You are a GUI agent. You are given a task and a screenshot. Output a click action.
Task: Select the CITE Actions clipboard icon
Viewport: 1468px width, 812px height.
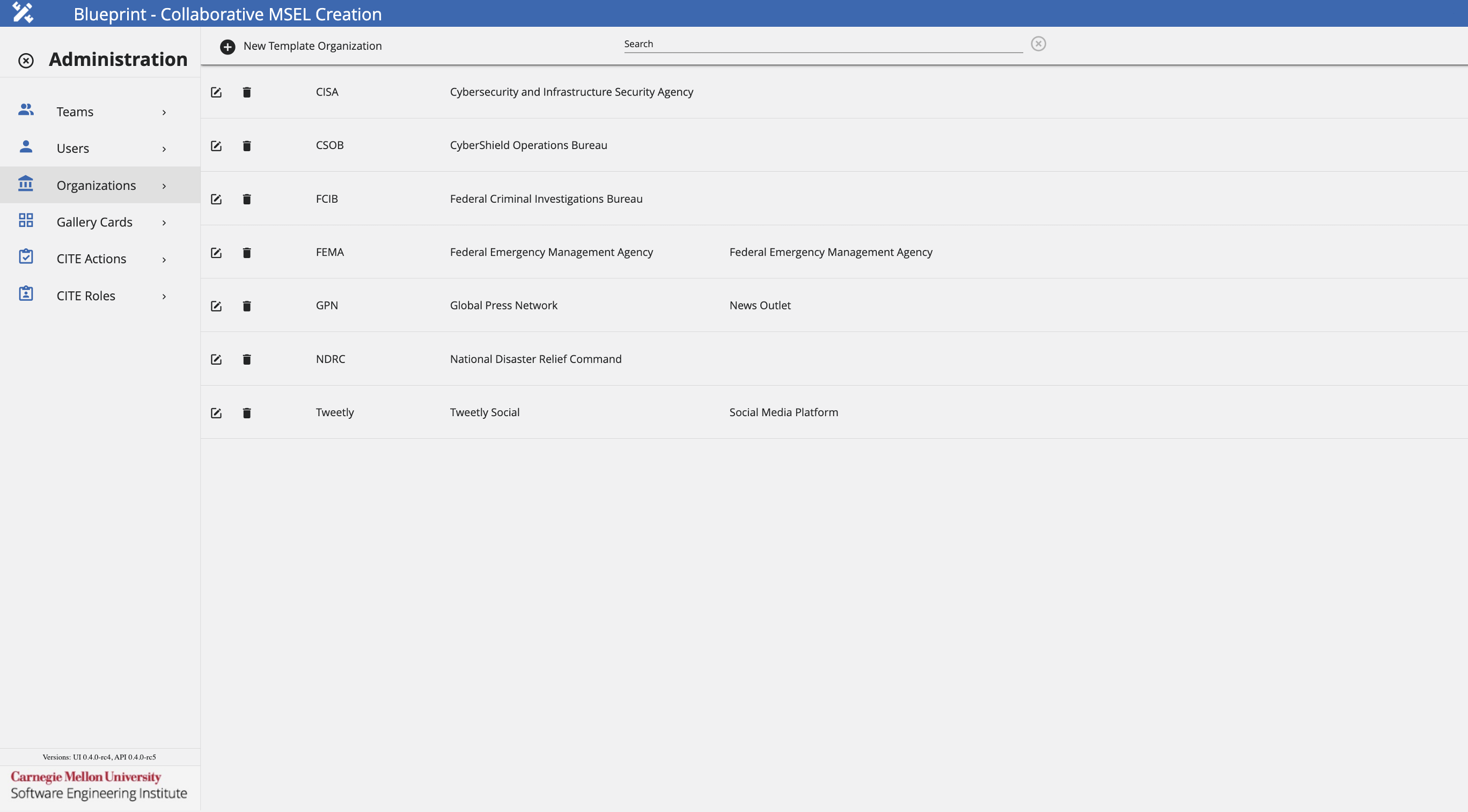(x=26, y=256)
